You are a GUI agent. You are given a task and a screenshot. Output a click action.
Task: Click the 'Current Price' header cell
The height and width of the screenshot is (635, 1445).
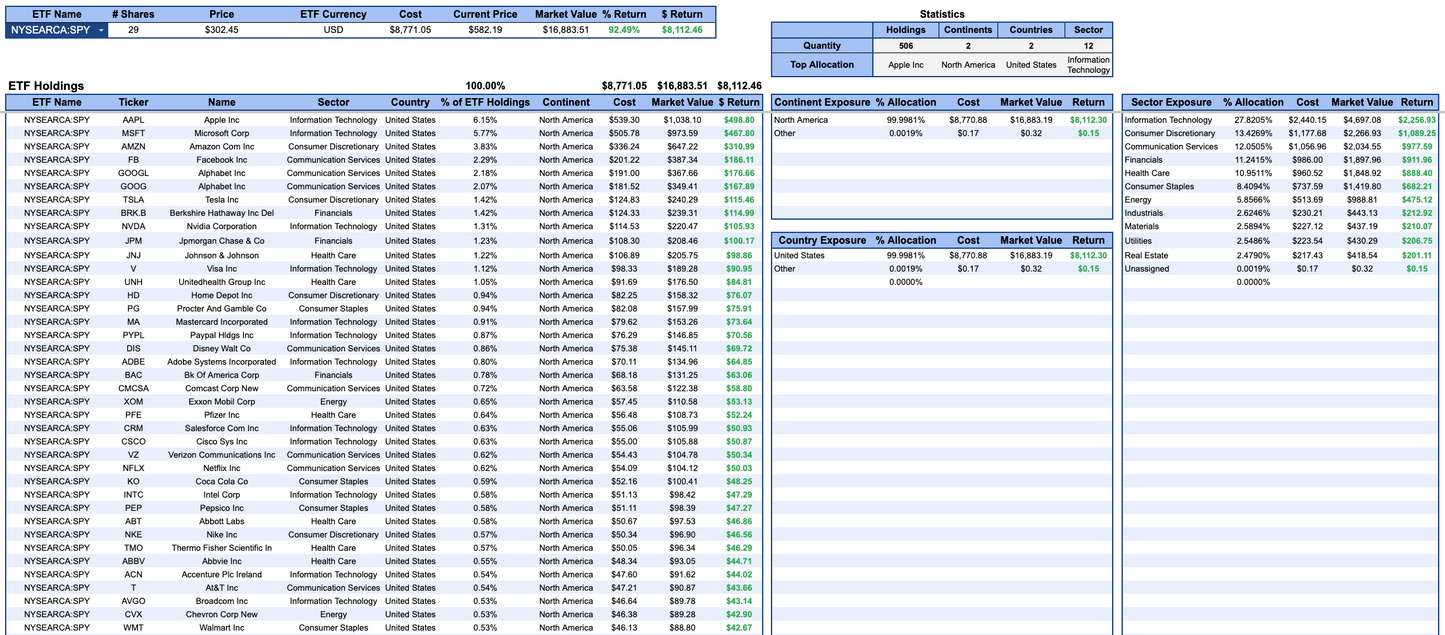pyautogui.click(x=485, y=14)
